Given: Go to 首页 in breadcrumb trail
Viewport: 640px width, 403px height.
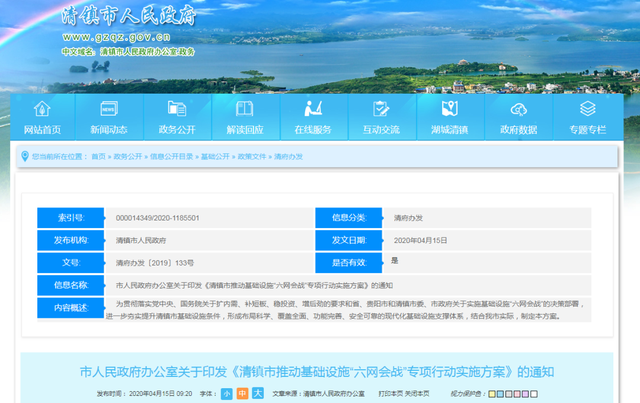Looking at the screenshot, I should pos(98,157).
